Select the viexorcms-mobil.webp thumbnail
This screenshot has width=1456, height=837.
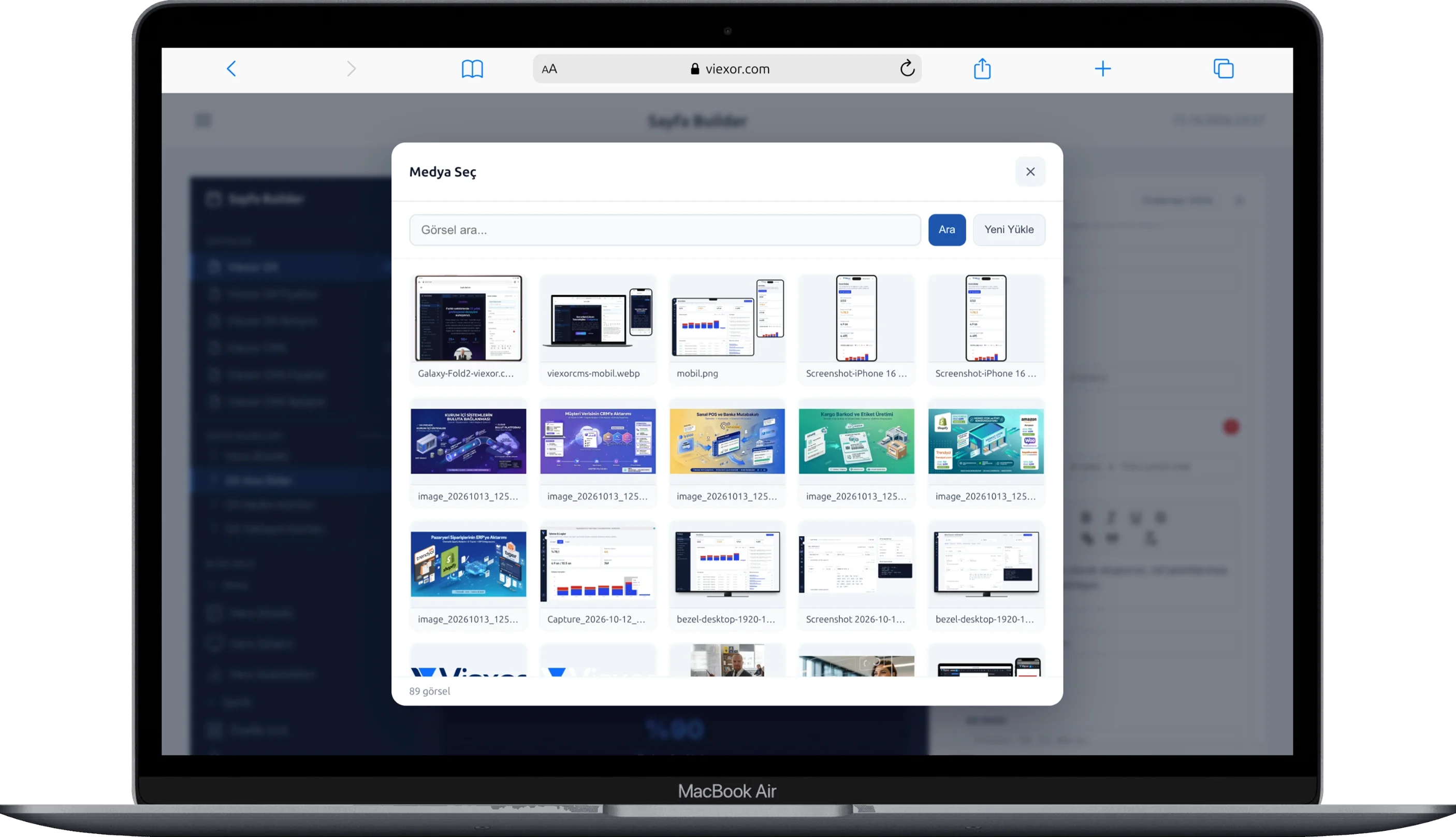point(597,328)
